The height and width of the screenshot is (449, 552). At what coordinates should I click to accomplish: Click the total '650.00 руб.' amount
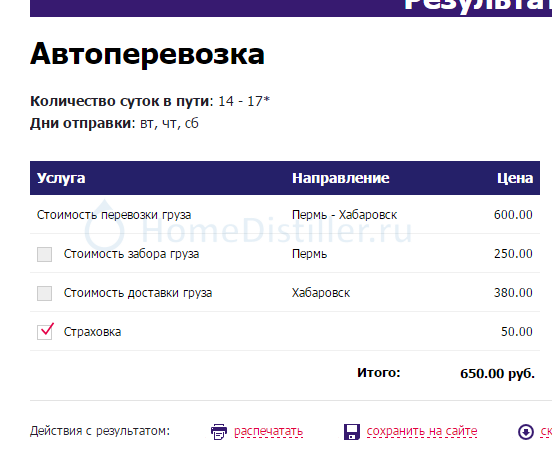(497, 373)
